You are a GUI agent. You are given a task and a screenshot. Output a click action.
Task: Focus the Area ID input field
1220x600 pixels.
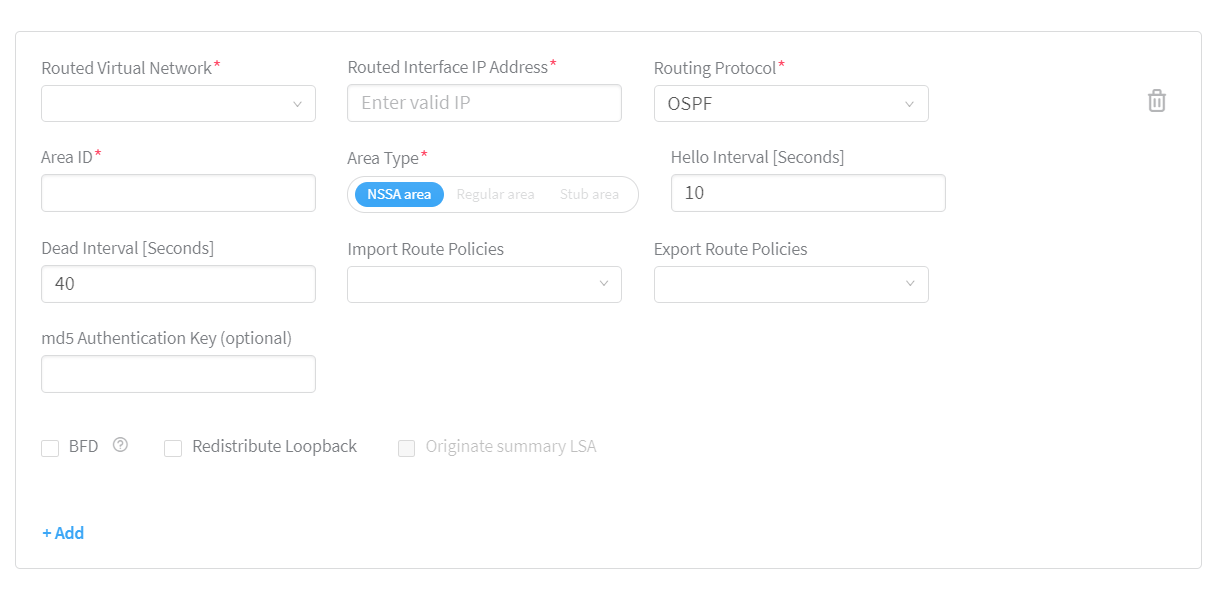(x=178, y=193)
